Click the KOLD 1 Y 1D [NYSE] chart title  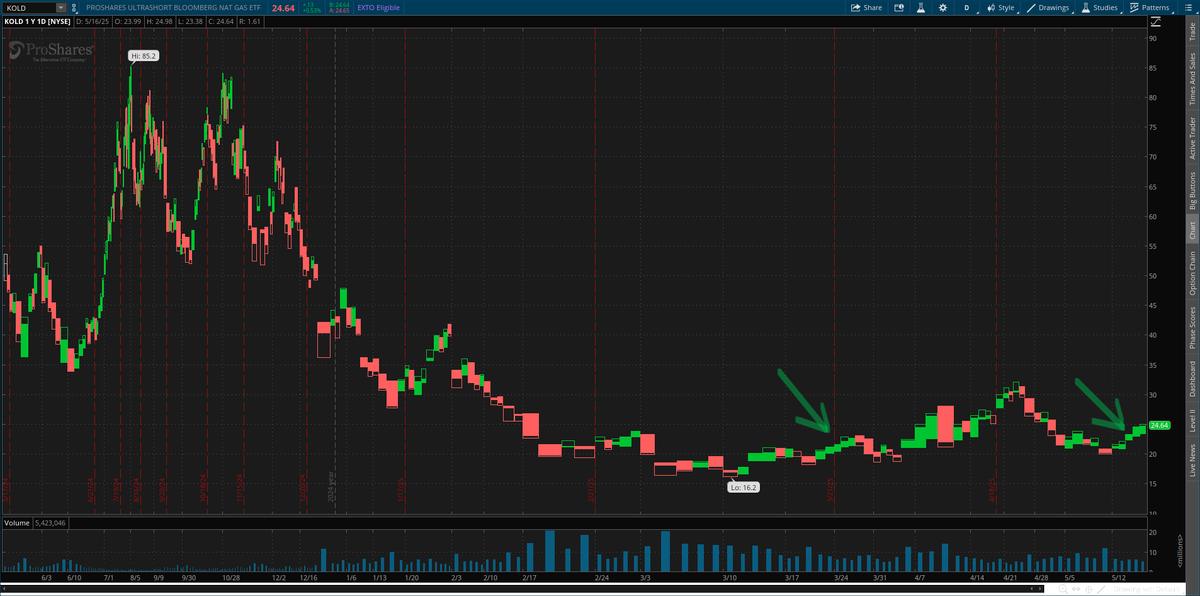[x=37, y=22]
